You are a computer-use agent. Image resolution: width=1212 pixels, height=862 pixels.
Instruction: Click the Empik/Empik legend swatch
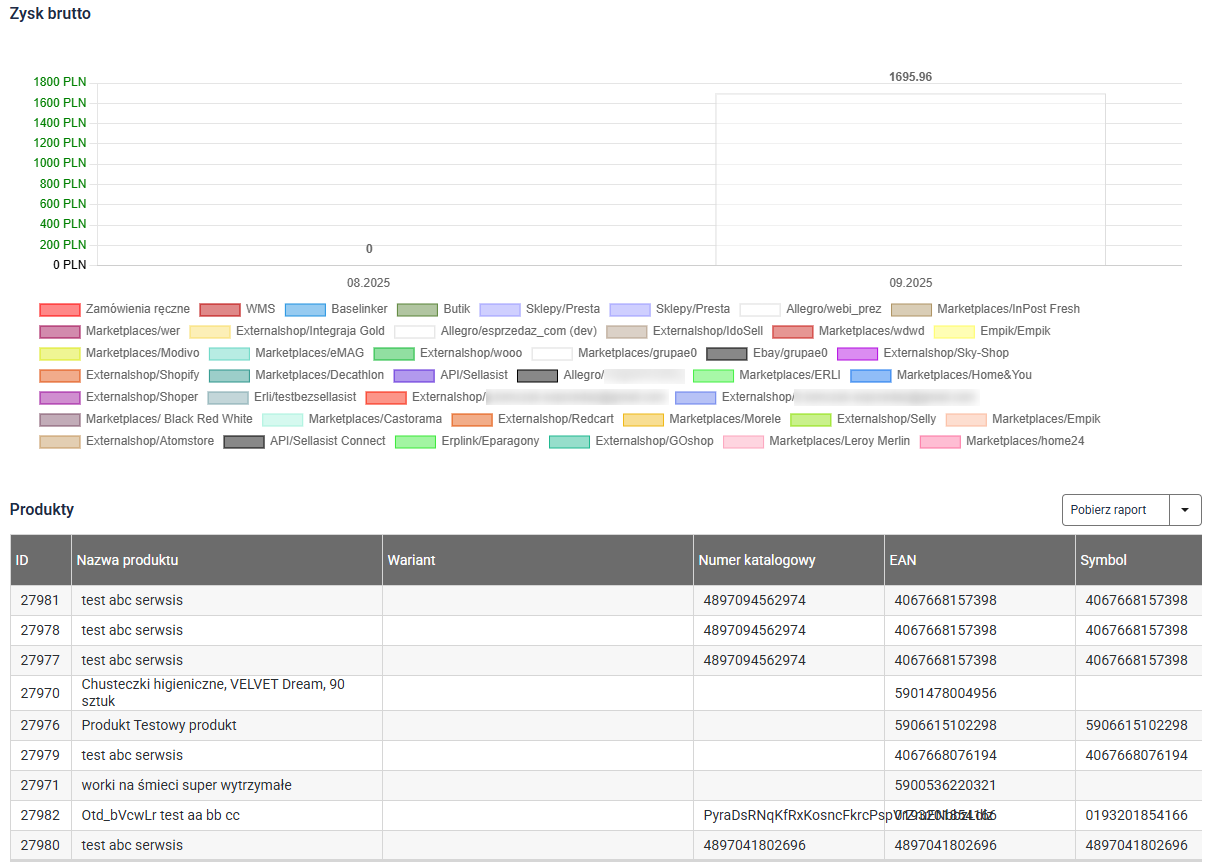954,332
